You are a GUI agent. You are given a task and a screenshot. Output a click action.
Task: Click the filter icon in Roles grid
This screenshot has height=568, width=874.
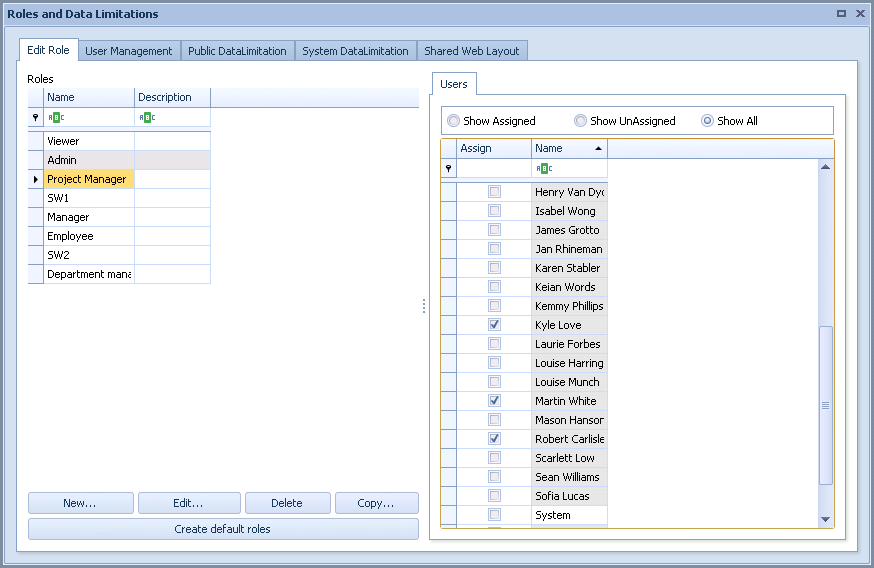click(x=36, y=117)
